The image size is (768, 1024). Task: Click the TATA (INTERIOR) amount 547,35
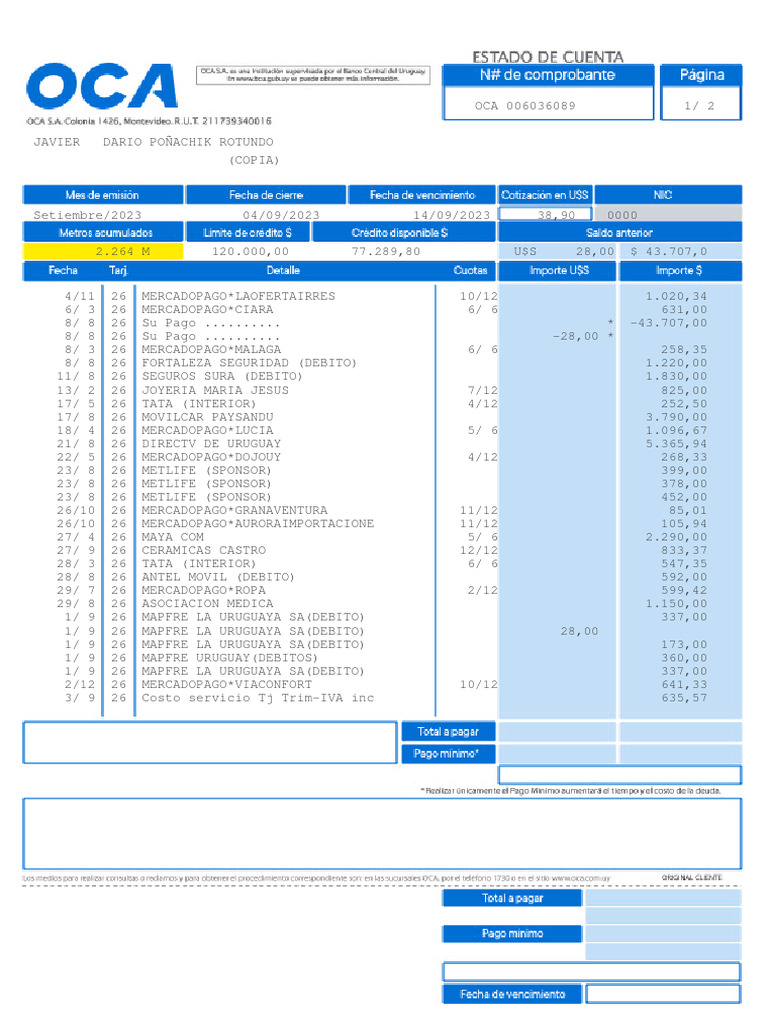[x=684, y=564]
